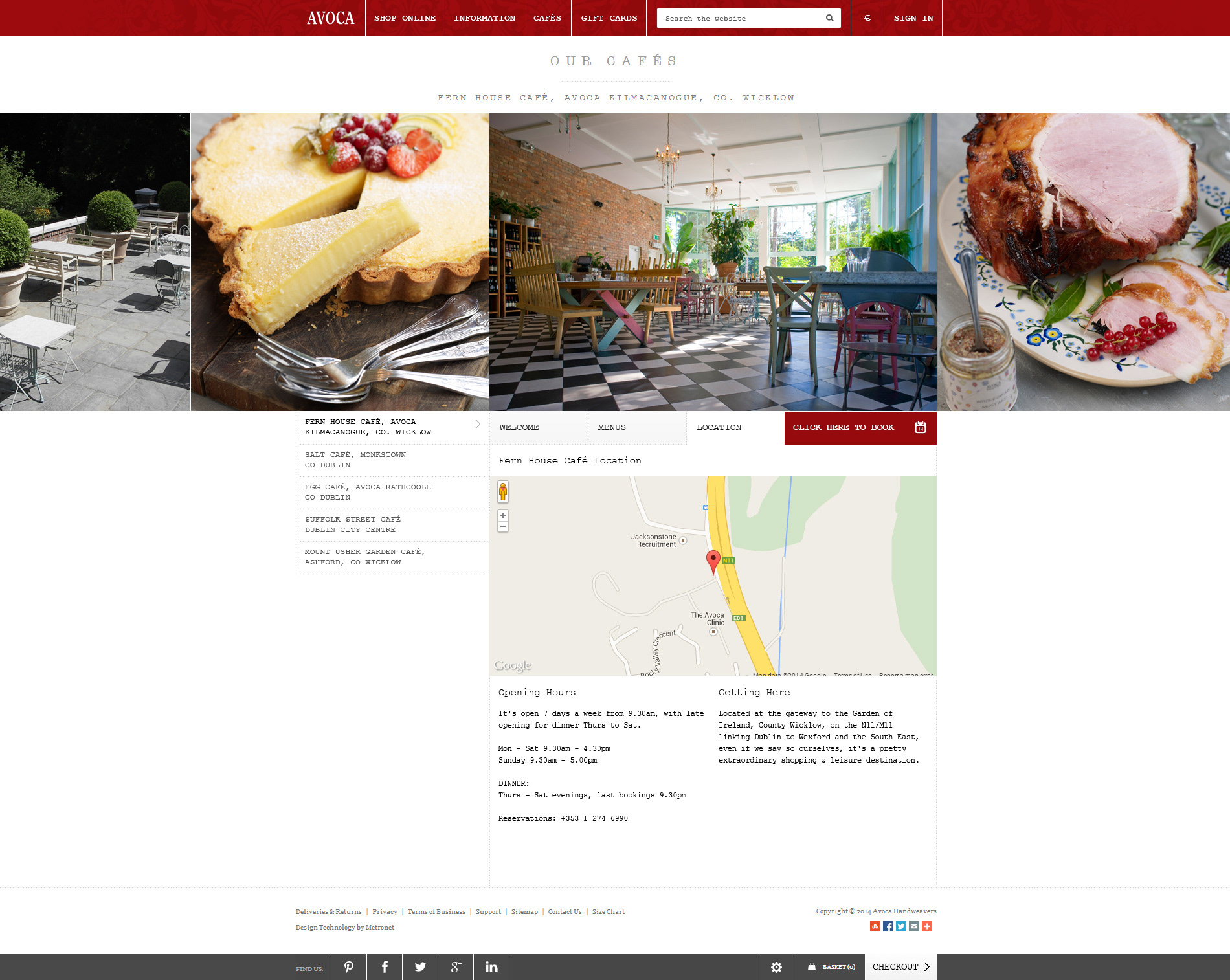Open Pinterest page from Find Us bar
This screenshot has width=1230, height=980.
[x=349, y=967]
